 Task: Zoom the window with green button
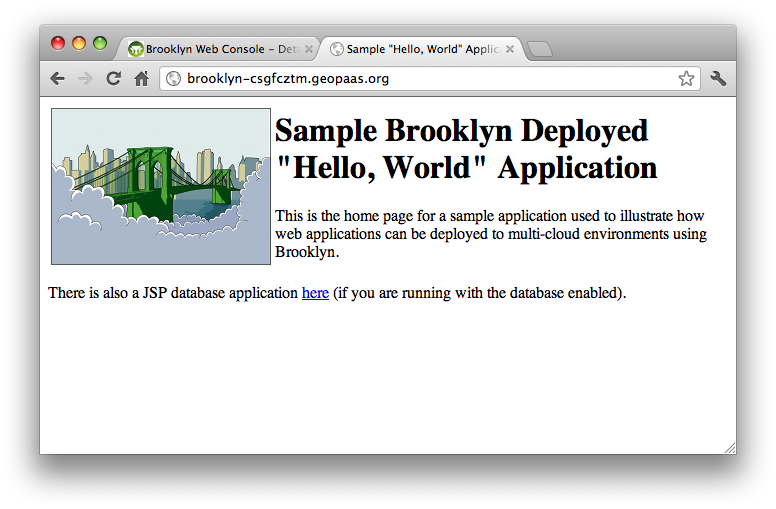pos(100,43)
